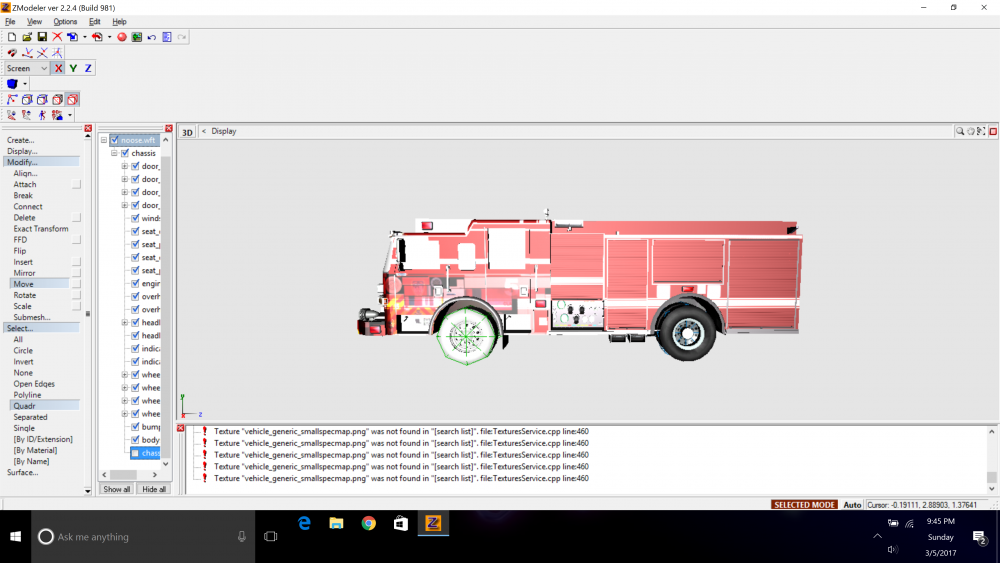Open Chrome from the taskbar

coord(369,523)
